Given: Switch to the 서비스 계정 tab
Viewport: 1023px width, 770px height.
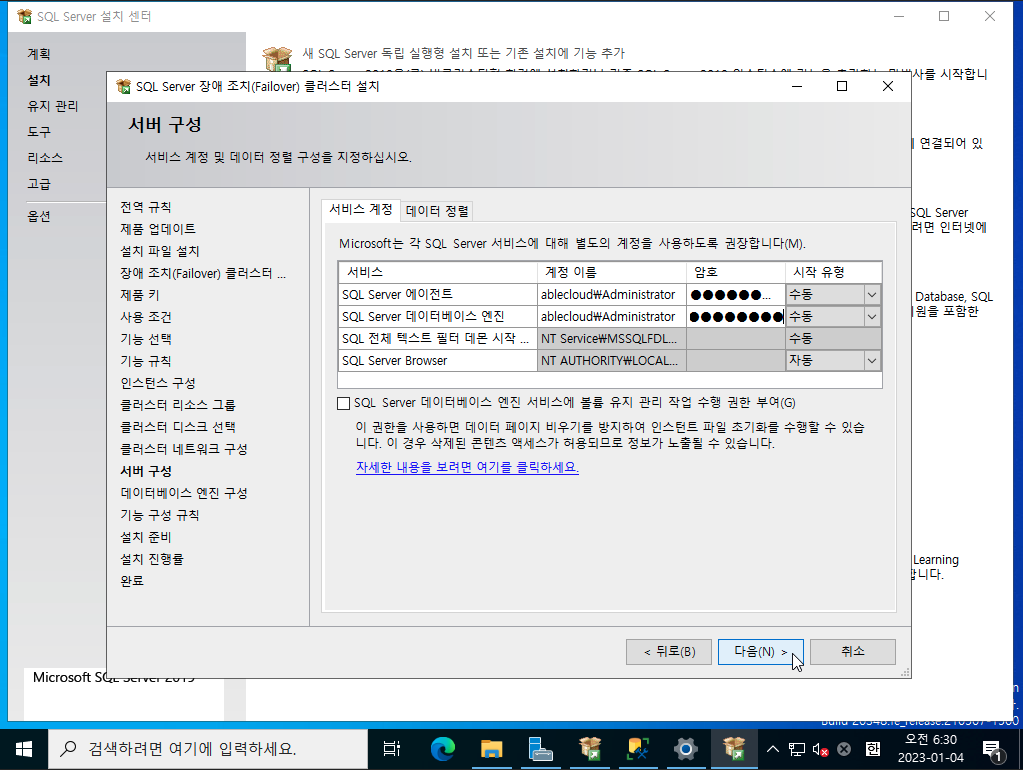Looking at the screenshot, I should coord(361,209).
